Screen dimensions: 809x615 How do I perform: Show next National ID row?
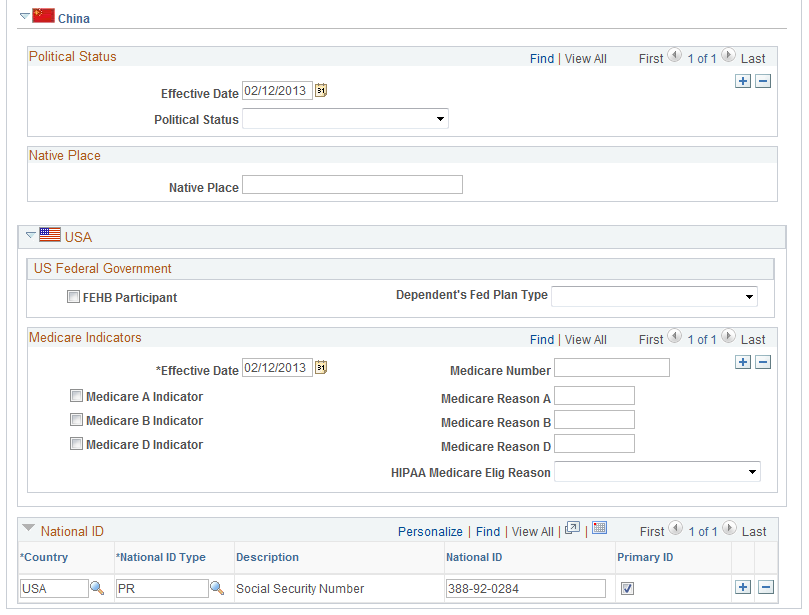coord(729,528)
